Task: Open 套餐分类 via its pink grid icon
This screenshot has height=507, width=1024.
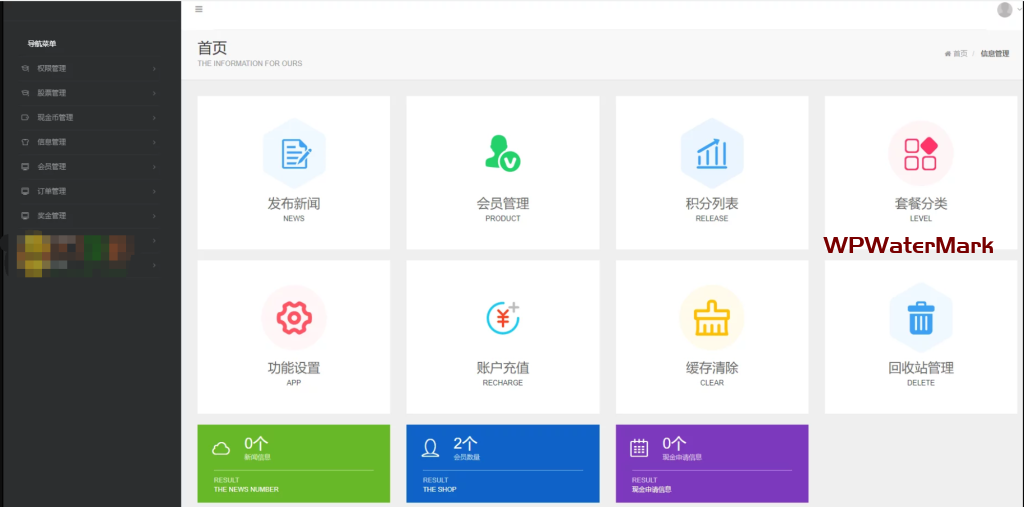Action: (920, 153)
